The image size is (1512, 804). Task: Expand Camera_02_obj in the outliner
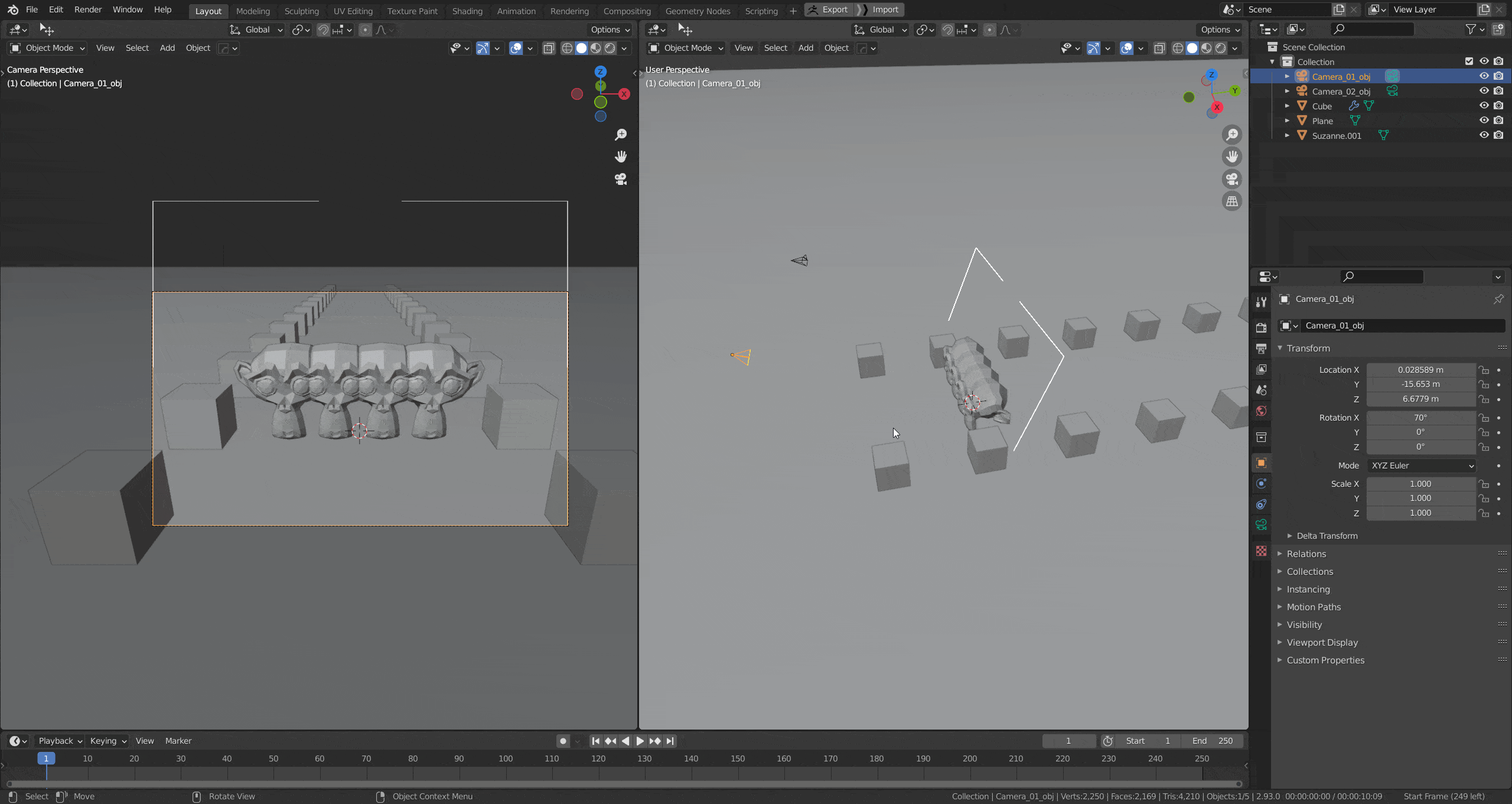coord(1287,91)
